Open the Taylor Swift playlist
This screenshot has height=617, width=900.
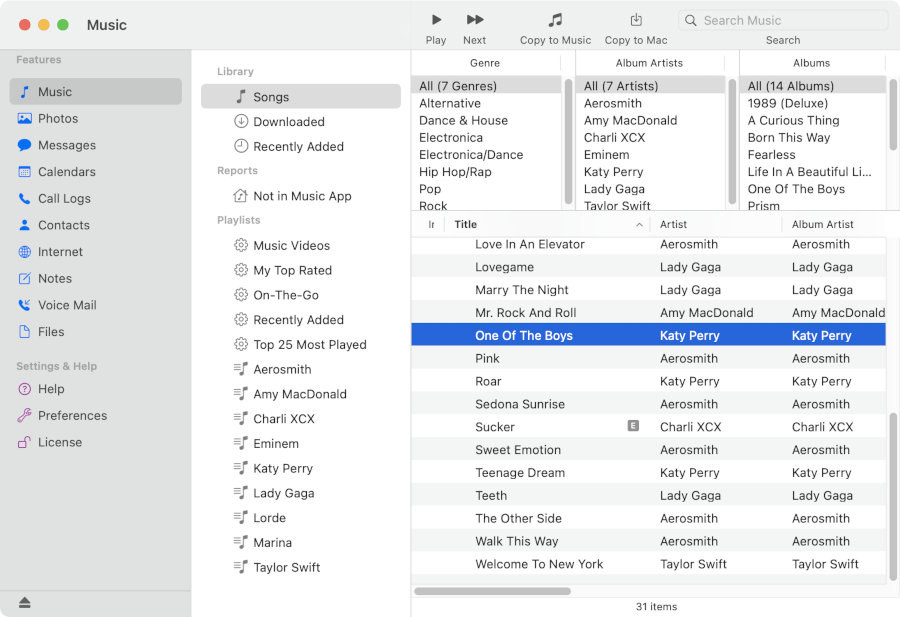click(301, 567)
